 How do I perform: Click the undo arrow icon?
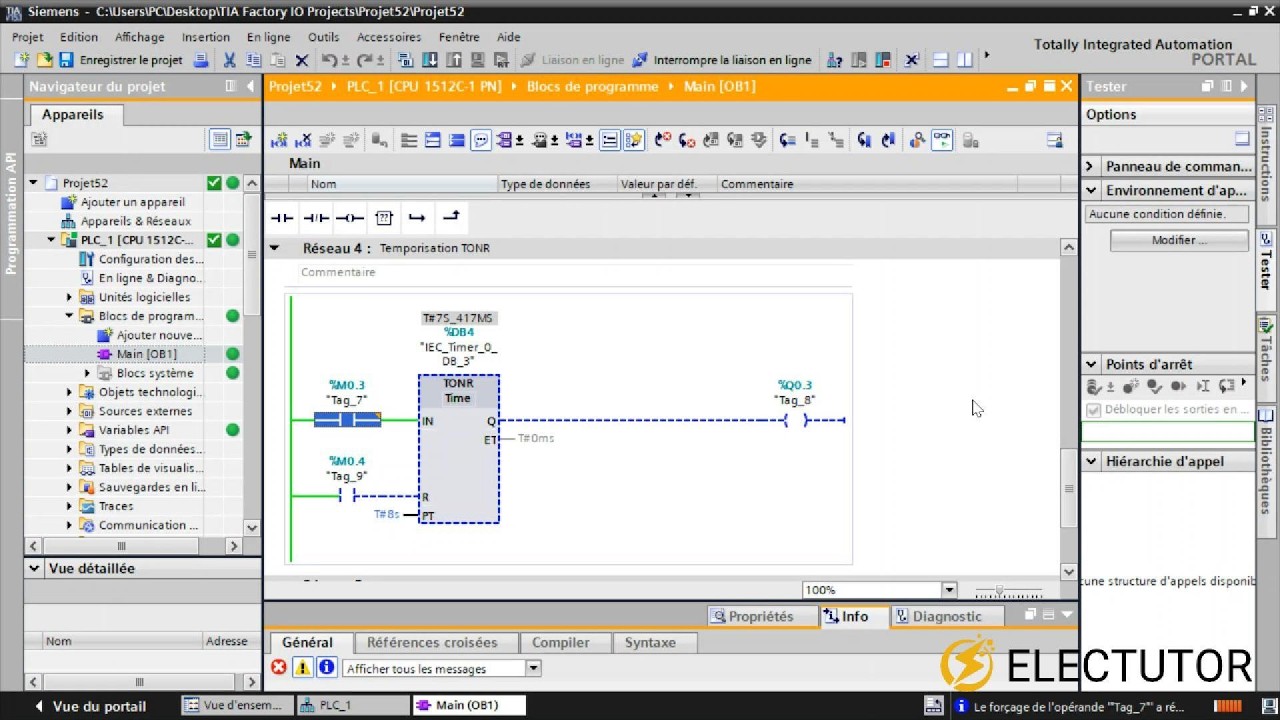click(x=327, y=60)
